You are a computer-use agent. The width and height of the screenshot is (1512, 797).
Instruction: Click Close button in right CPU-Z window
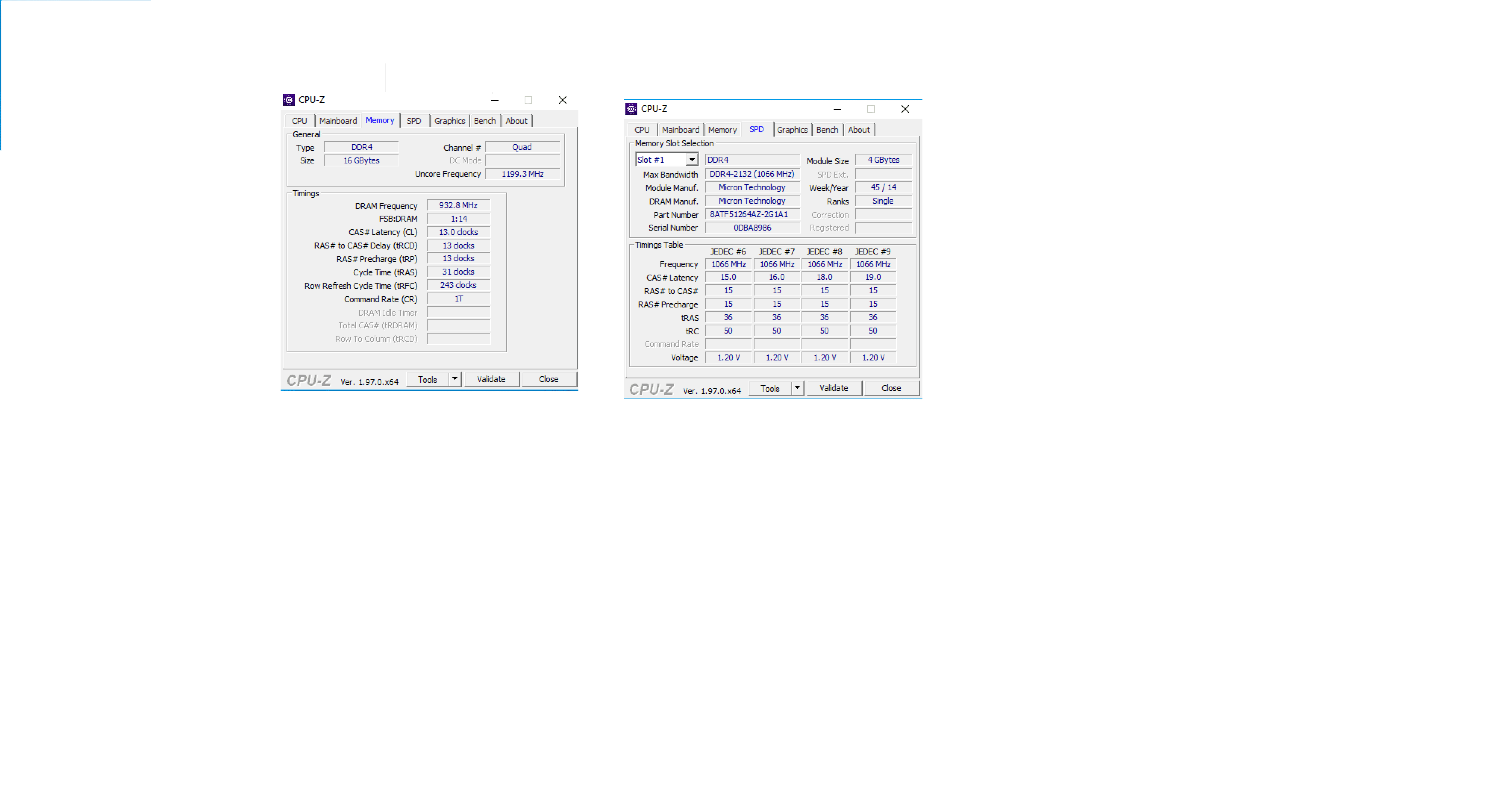click(x=891, y=388)
